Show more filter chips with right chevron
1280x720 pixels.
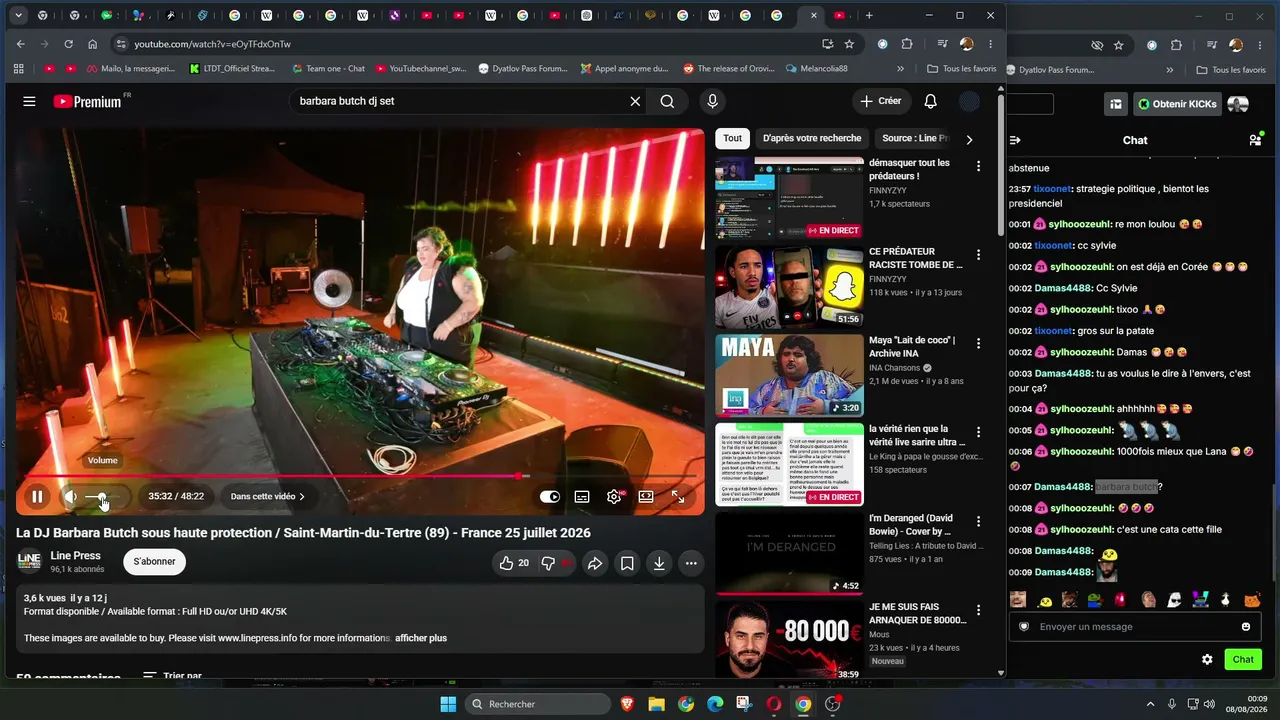[x=969, y=140]
